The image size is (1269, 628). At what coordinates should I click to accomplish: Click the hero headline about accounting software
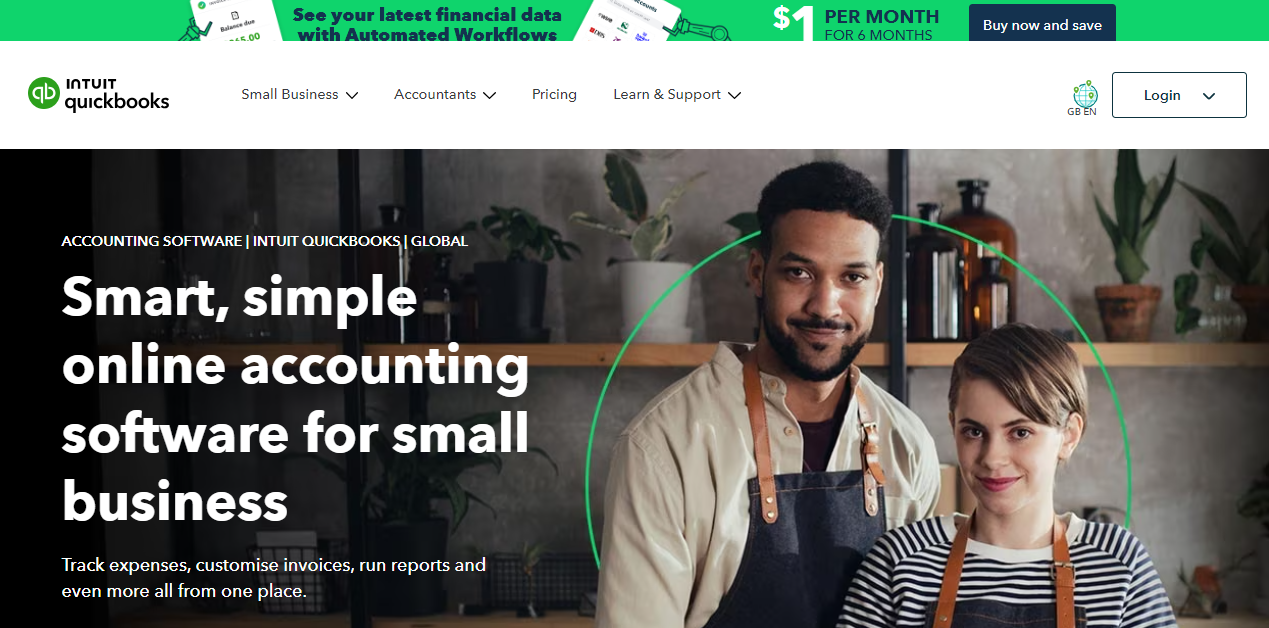coord(295,399)
